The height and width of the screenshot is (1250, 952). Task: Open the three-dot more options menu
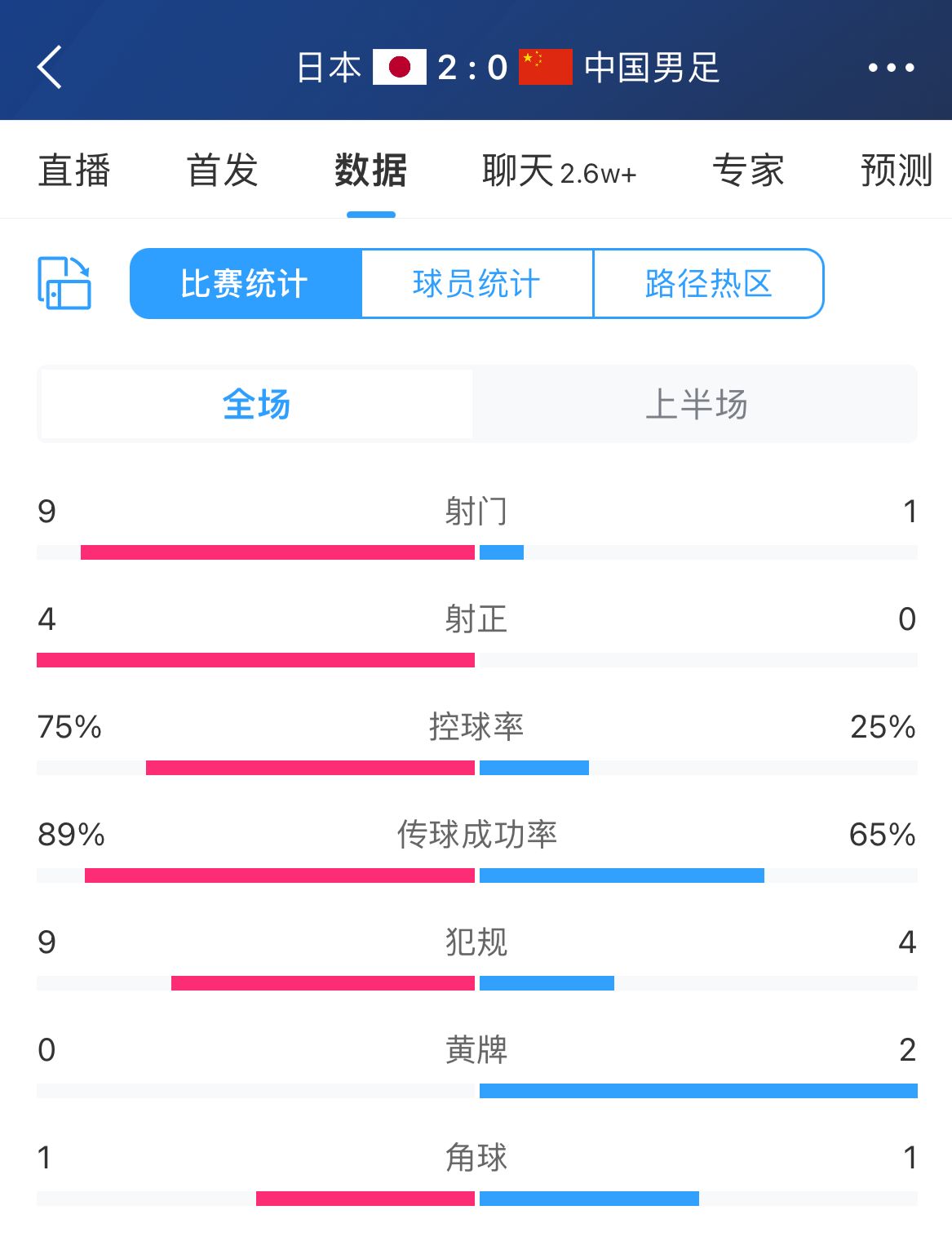pyautogui.click(x=891, y=68)
